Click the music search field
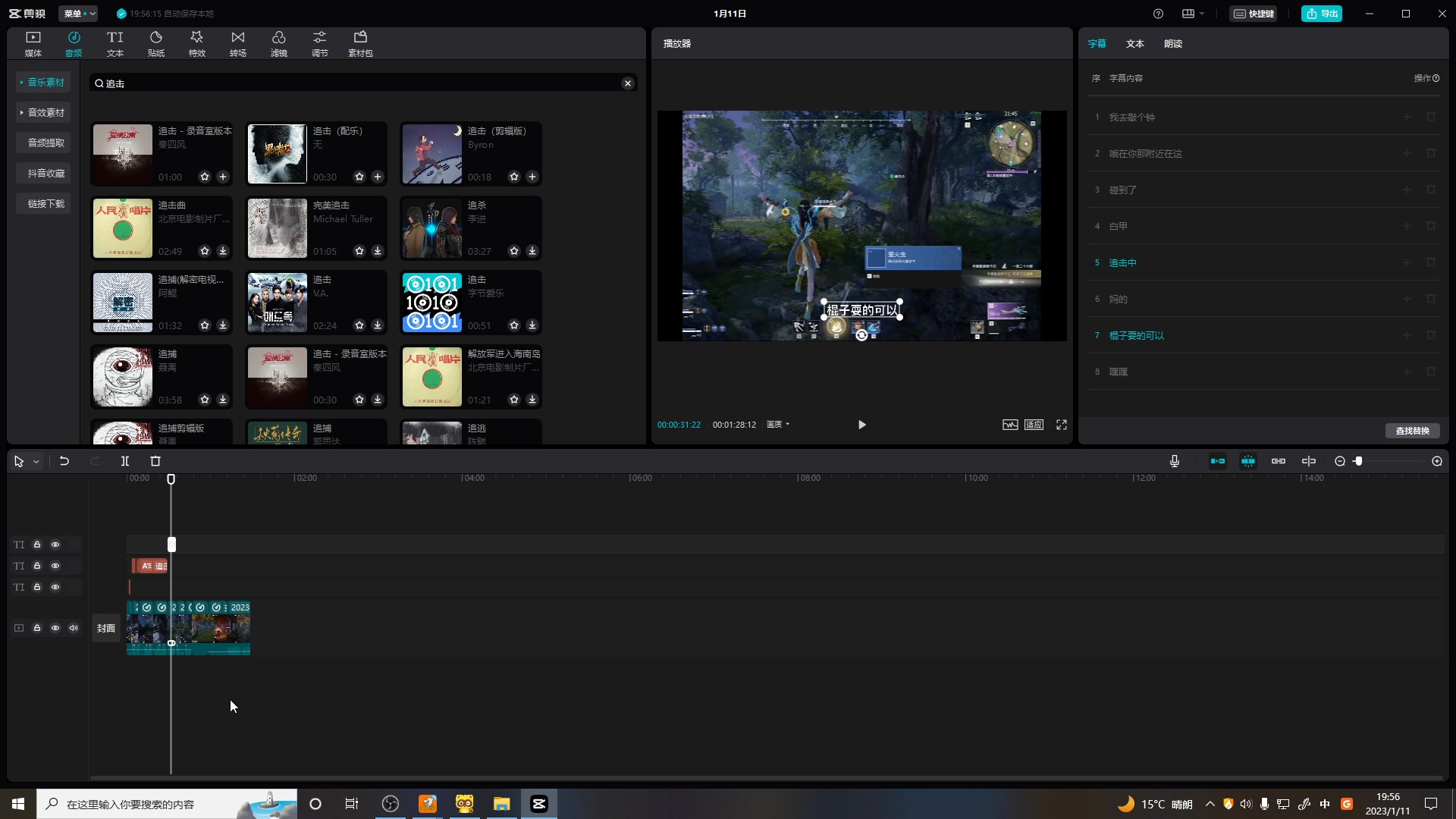The height and width of the screenshot is (819, 1456). pos(362,83)
